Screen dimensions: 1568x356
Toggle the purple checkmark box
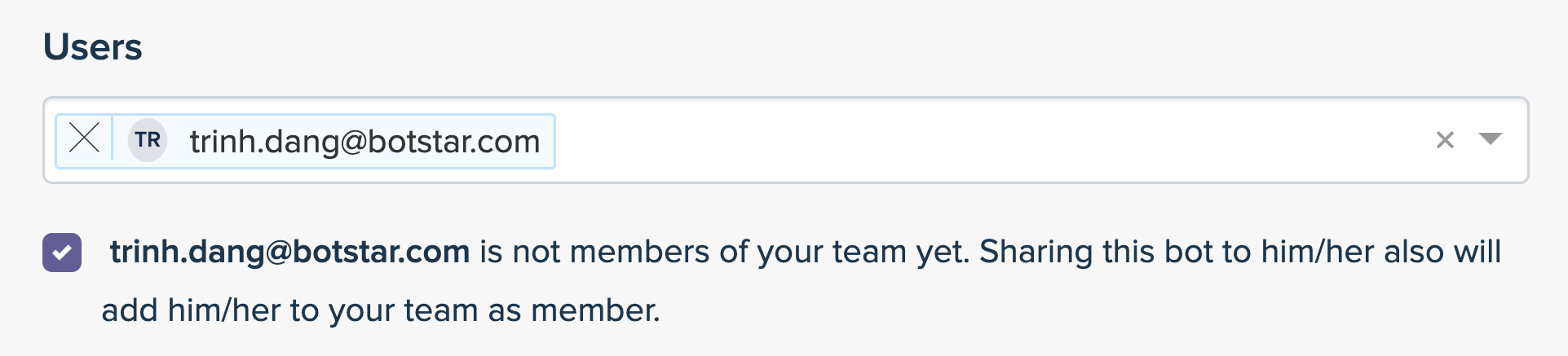(62, 253)
